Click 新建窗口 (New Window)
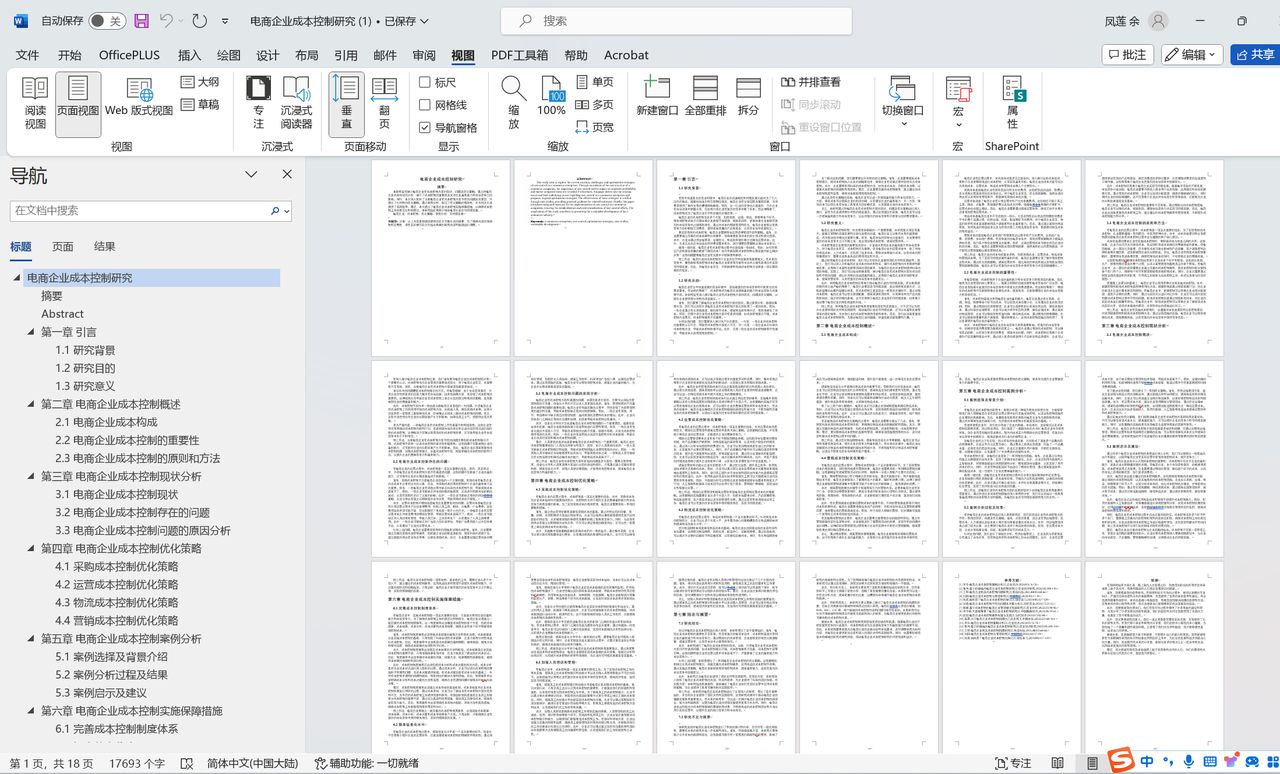1280x774 pixels. 657,97
